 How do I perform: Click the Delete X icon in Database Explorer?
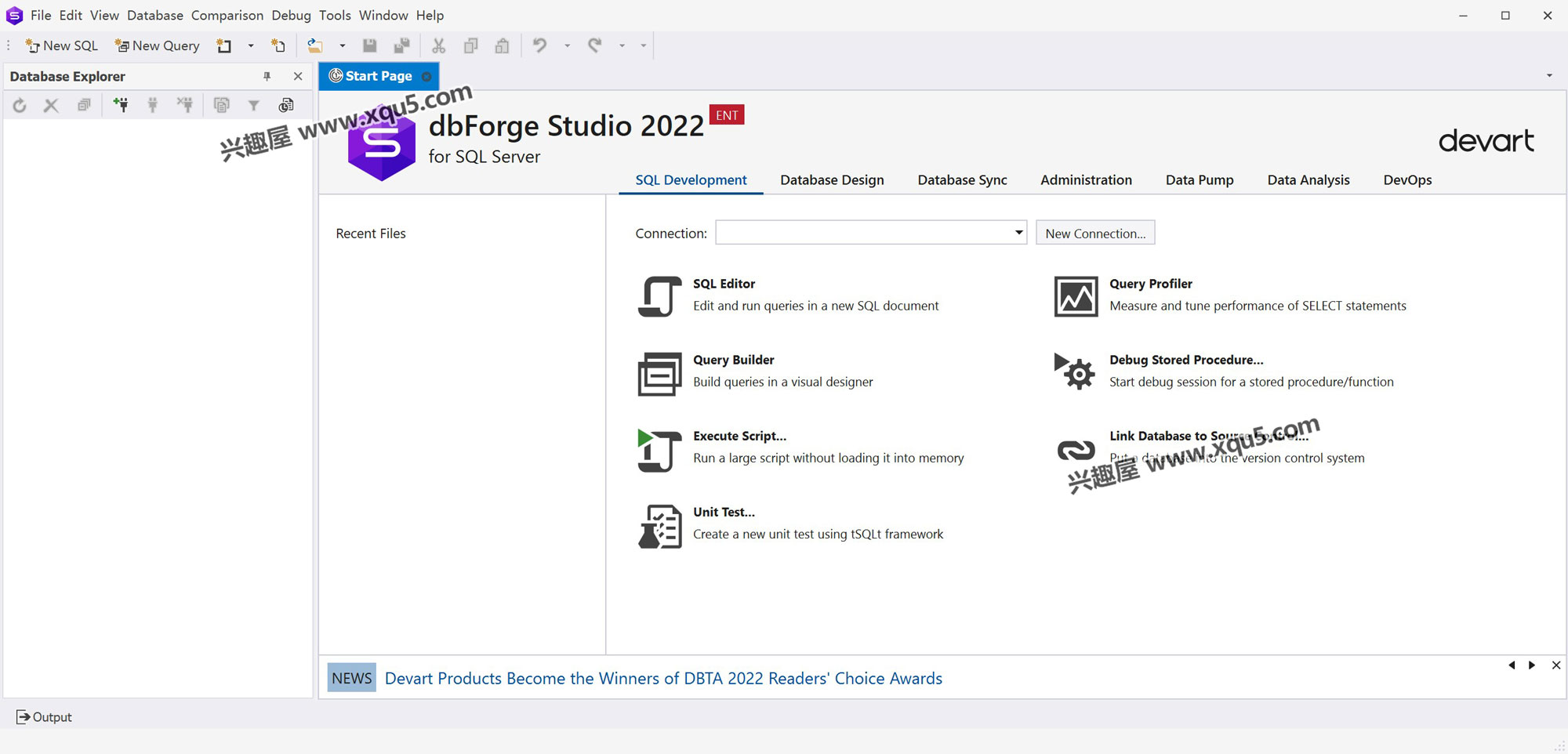tap(51, 105)
